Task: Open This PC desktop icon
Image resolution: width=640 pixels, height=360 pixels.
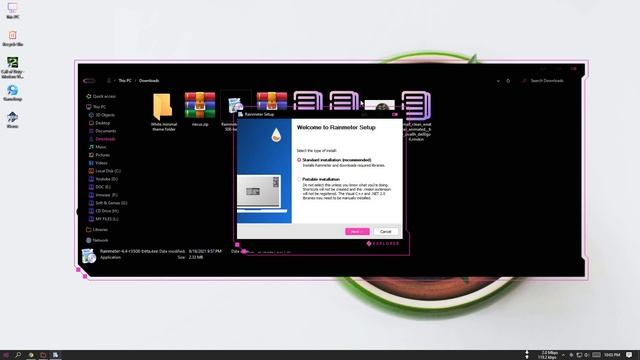Action: (13, 11)
